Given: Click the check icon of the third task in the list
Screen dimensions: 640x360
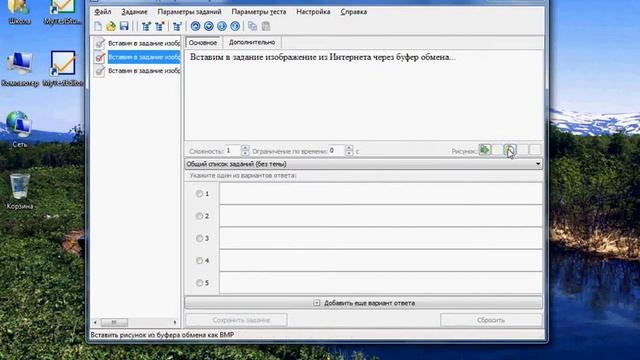Looking at the screenshot, I should [100, 71].
